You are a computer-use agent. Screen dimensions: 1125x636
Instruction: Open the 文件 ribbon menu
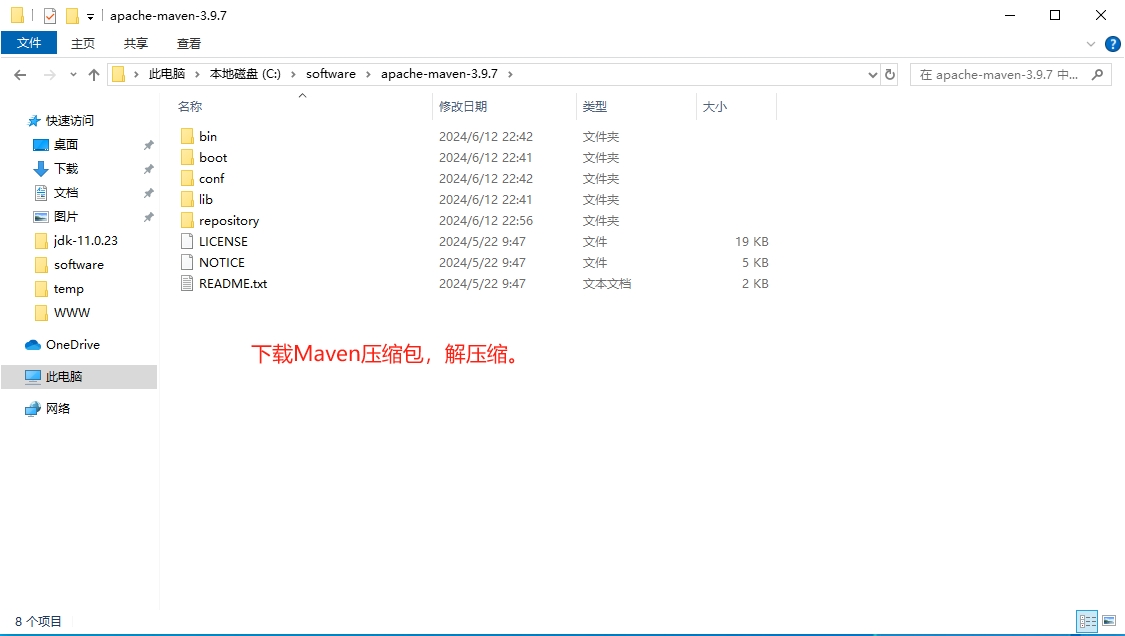[x=29, y=43]
